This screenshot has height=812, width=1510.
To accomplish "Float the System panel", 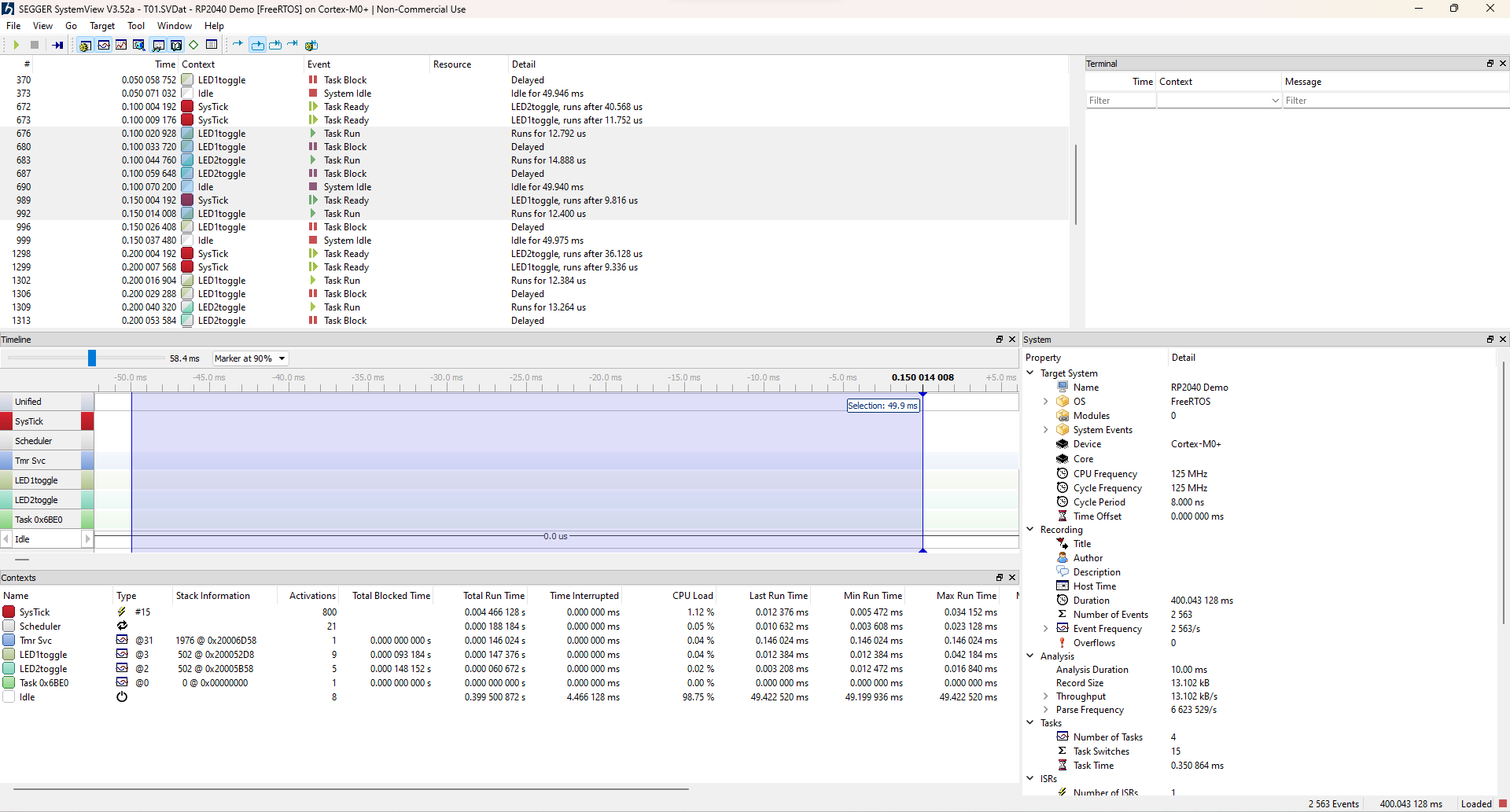I will point(1490,340).
